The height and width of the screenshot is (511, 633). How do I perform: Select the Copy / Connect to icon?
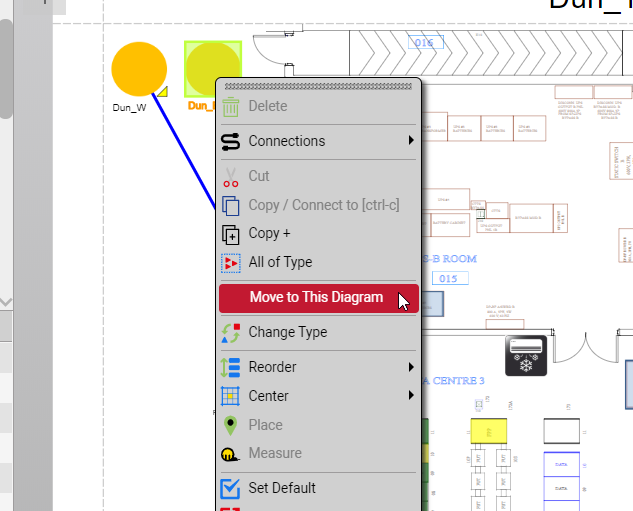click(231, 206)
